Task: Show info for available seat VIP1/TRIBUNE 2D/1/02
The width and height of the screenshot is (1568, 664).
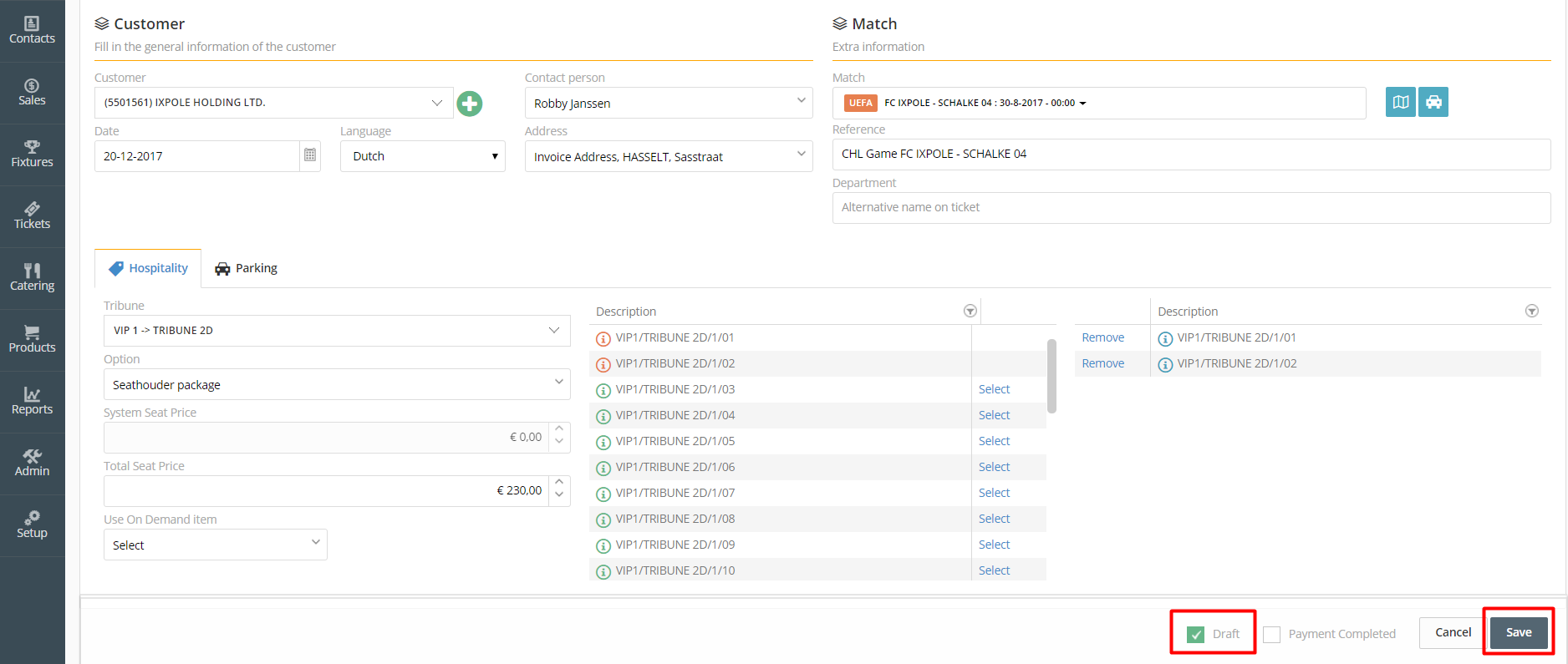Action: pyautogui.click(x=603, y=364)
